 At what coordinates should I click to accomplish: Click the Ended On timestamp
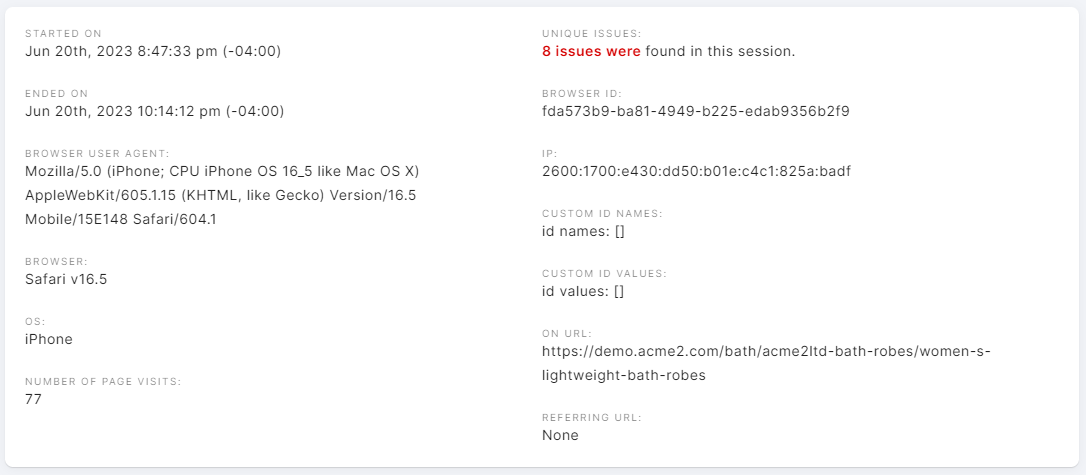154,111
